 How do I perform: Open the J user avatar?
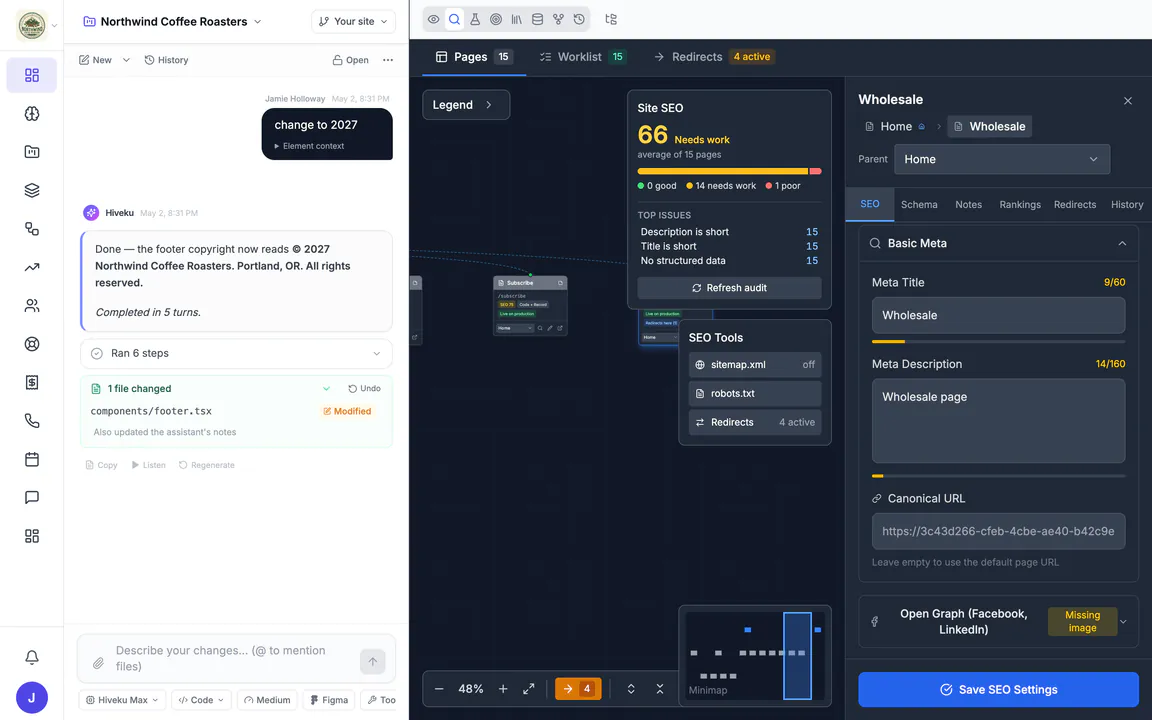[x=32, y=698]
